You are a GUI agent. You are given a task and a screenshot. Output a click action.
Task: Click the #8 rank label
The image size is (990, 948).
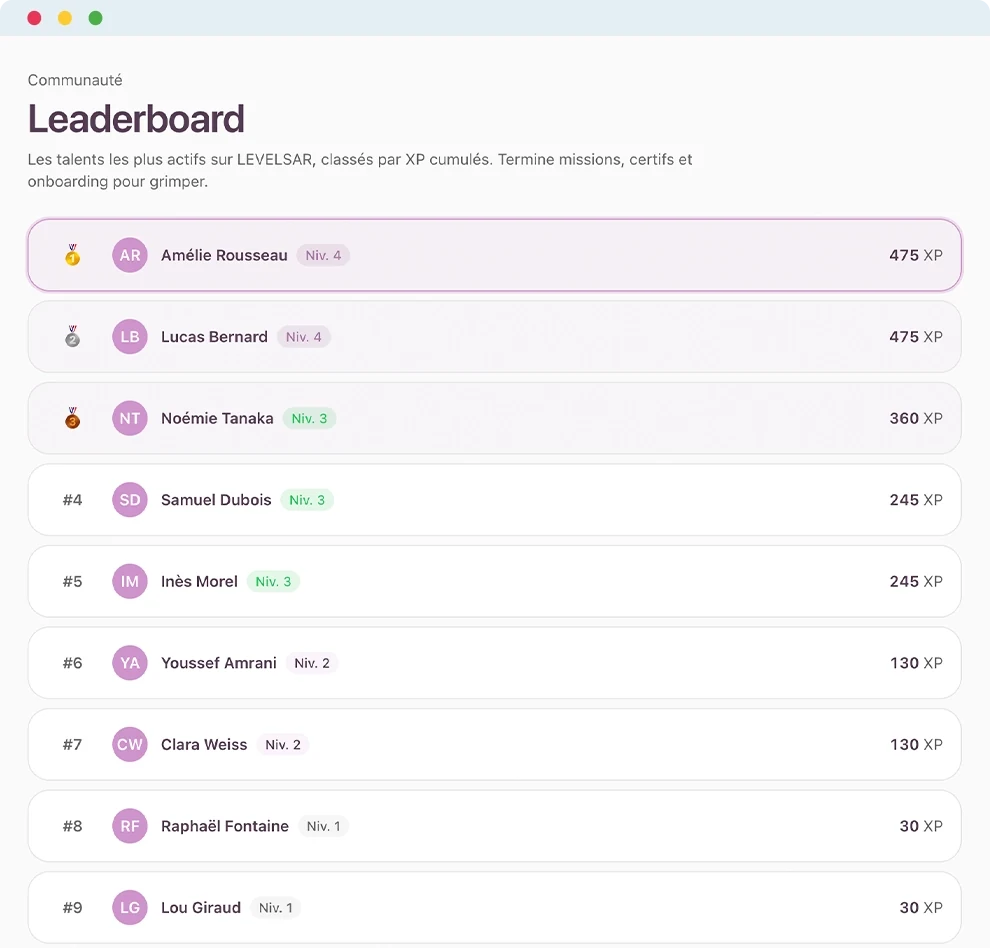tap(73, 825)
